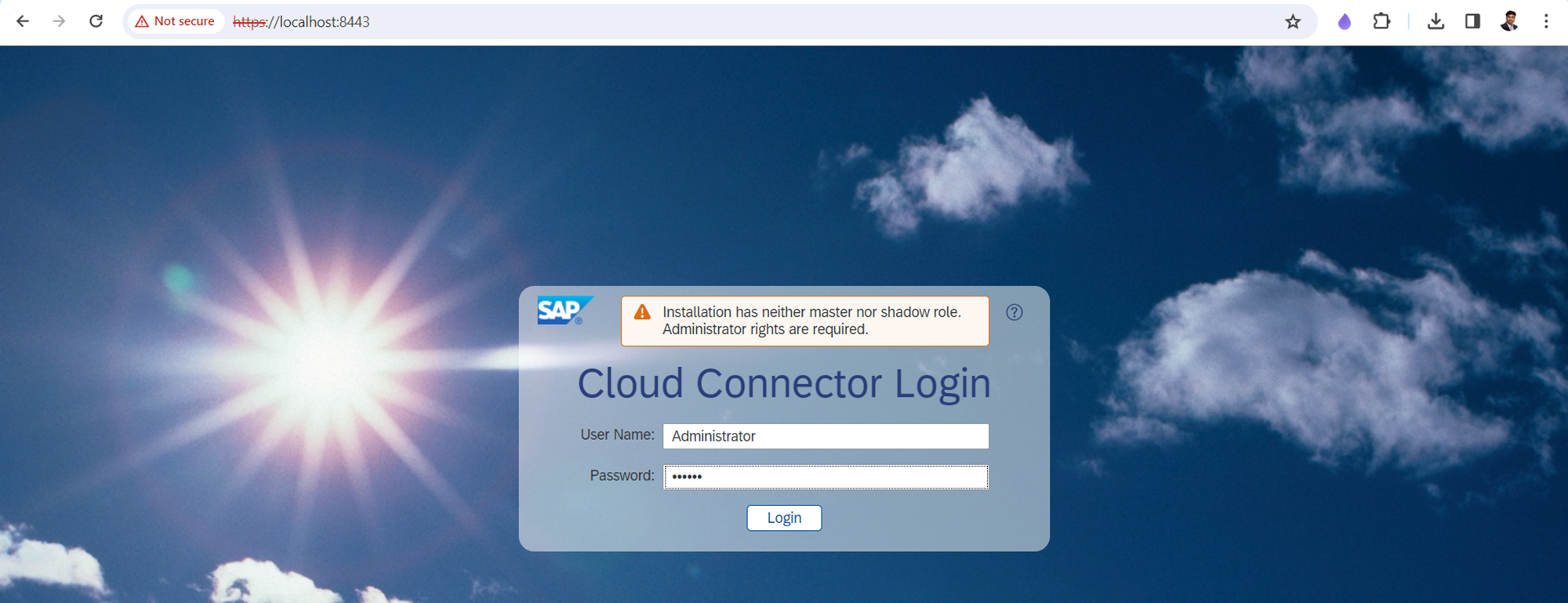Viewport: 1568px width, 603px height.
Task: Reload the Cloud Connector page
Action: click(96, 21)
